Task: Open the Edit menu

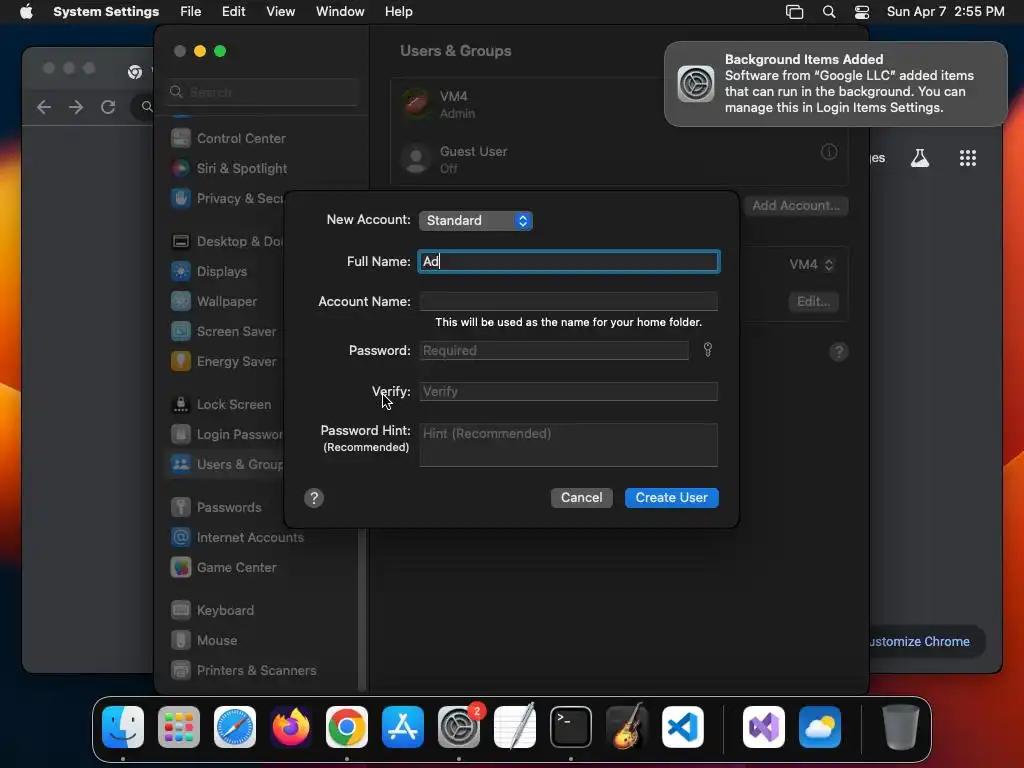Action: [233, 12]
